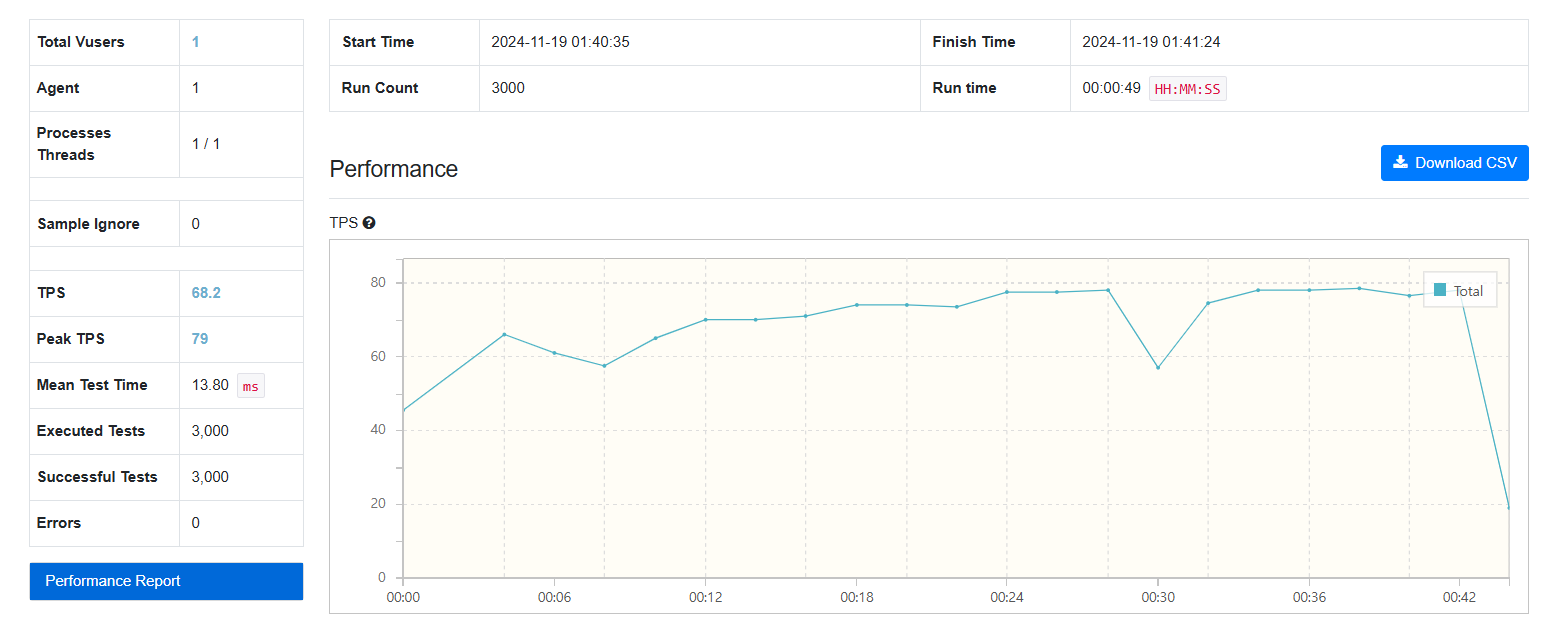Click the 00:30 x-axis label
The height and width of the screenshot is (633, 1554).
pos(1157,597)
